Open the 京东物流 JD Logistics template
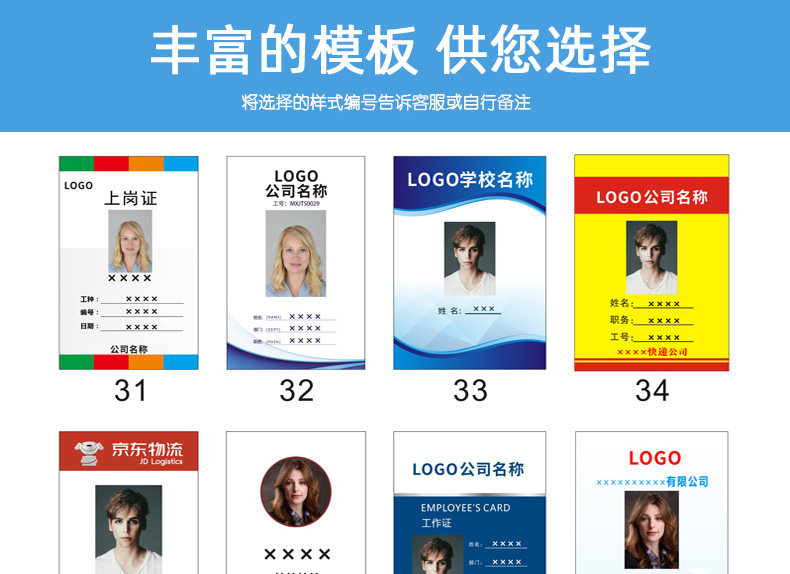This screenshot has height=574, width=790. tap(128, 502)
